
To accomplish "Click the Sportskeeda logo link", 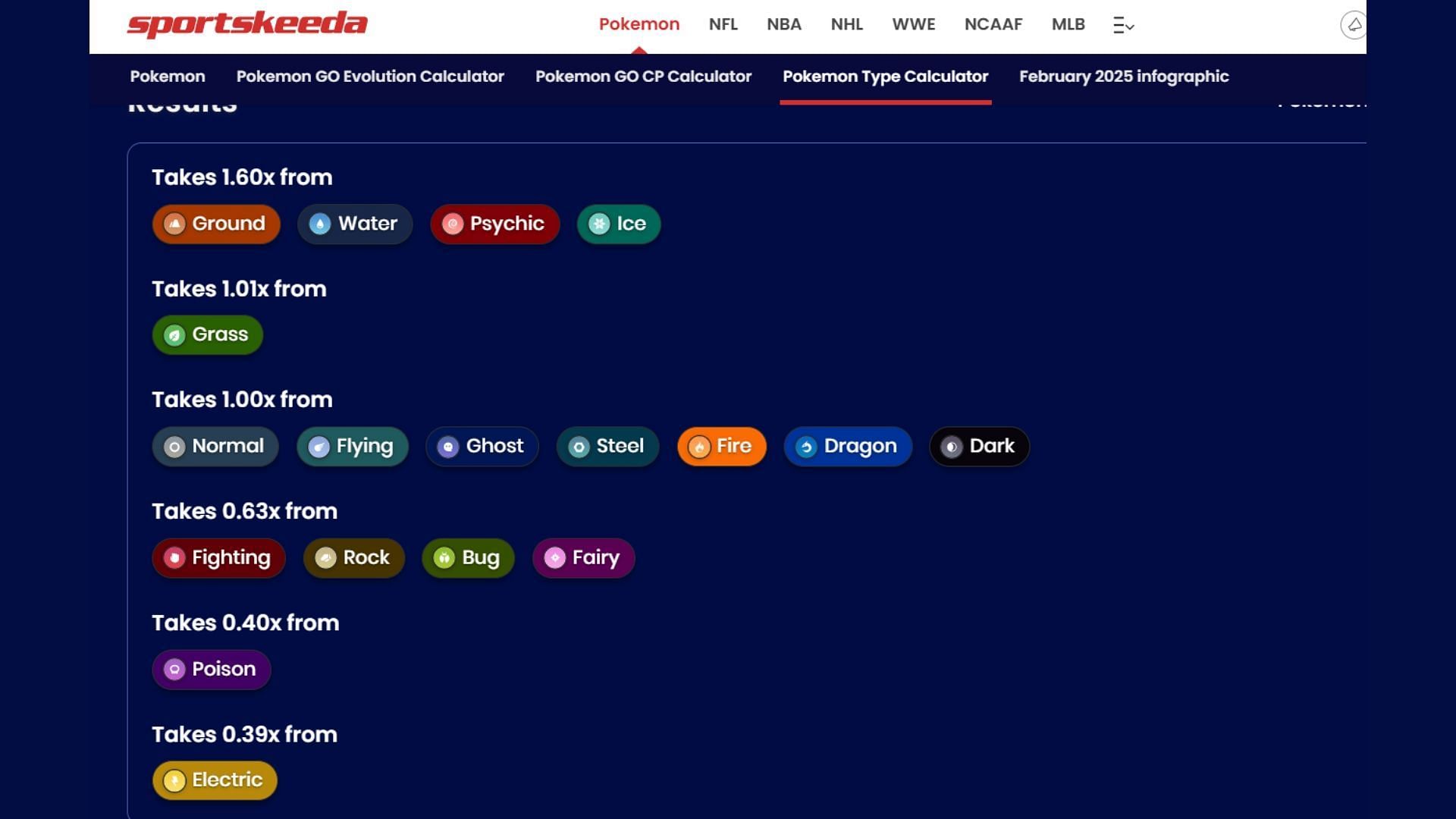I will (247, 24).
